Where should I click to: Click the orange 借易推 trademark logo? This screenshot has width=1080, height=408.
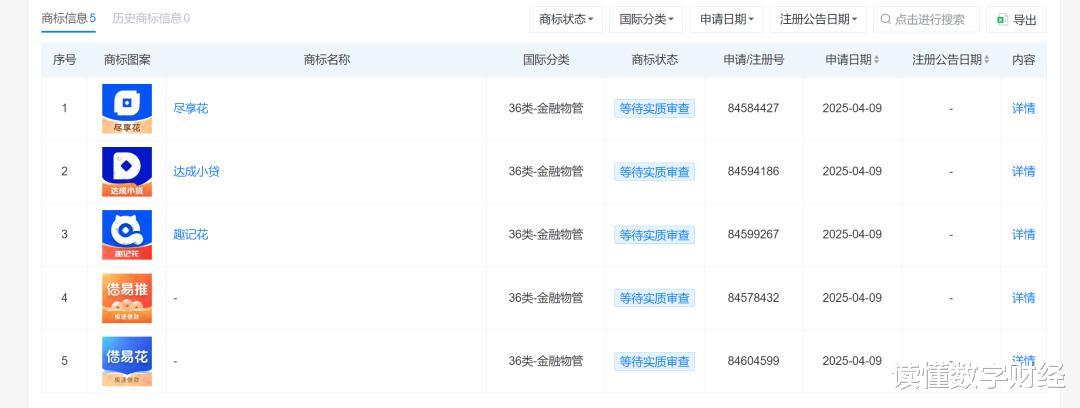[127, 298]
